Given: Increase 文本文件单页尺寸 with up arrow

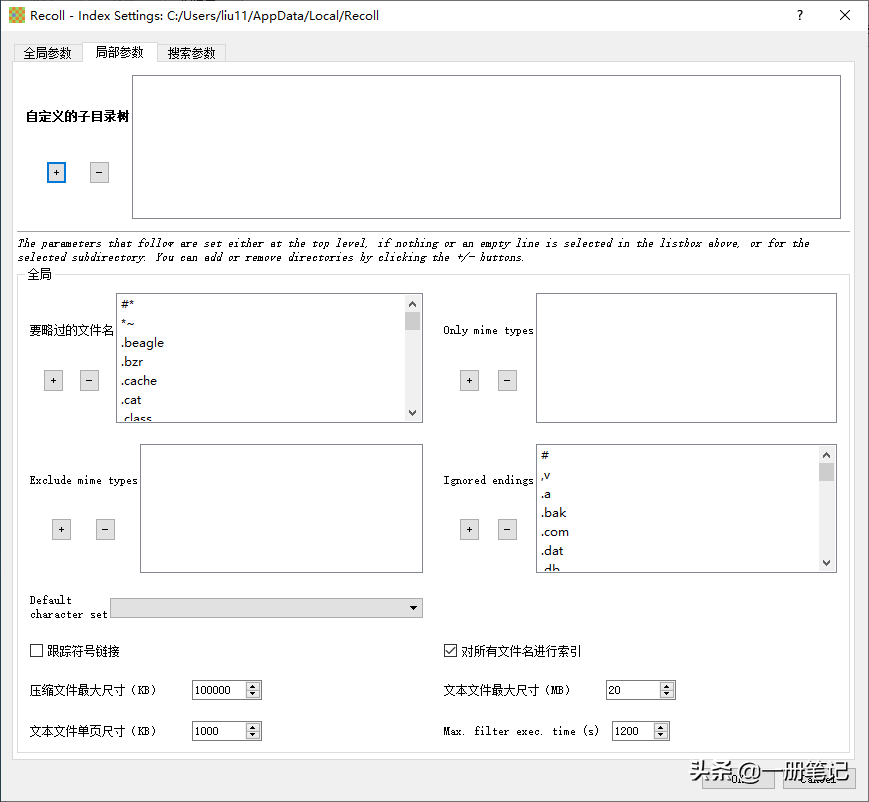Looking at the screenshot, I should pyautogui.click(x=253, y=727).
